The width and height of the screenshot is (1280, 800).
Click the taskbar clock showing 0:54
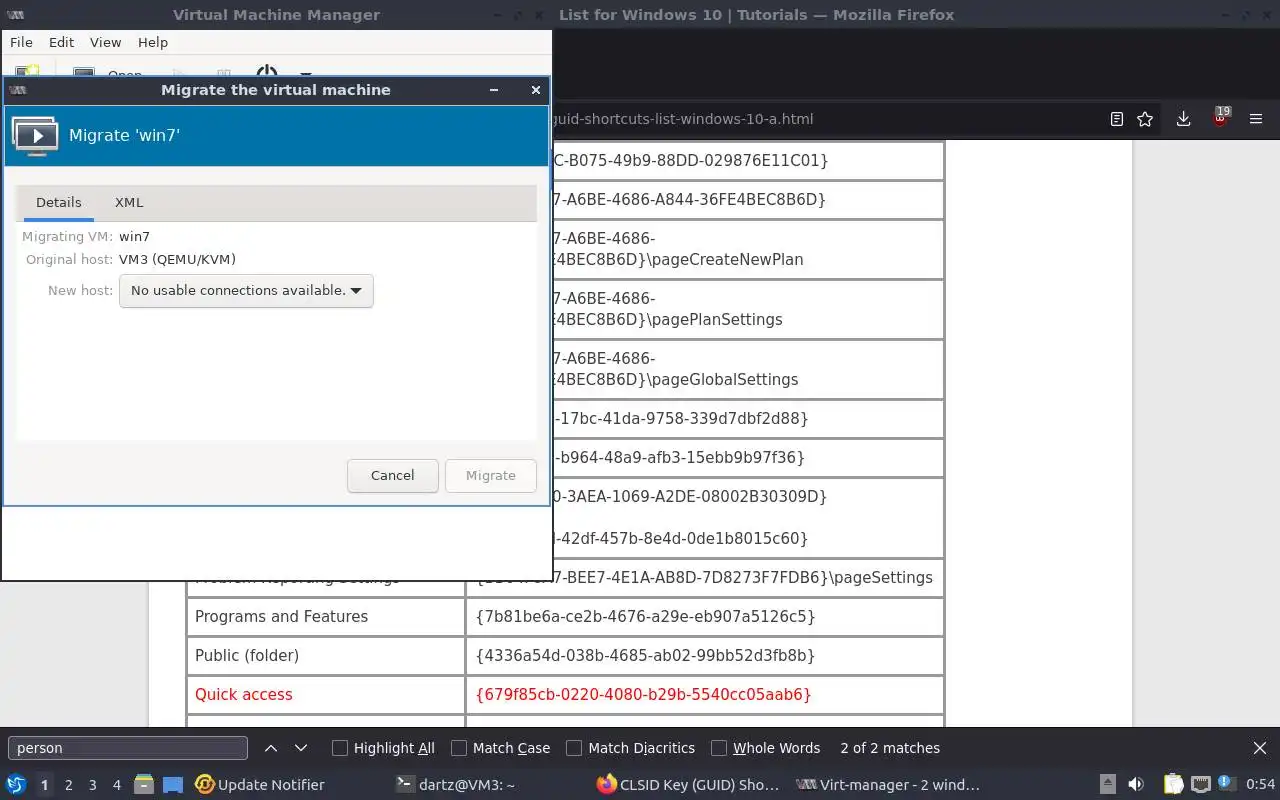coord(1260,785)
